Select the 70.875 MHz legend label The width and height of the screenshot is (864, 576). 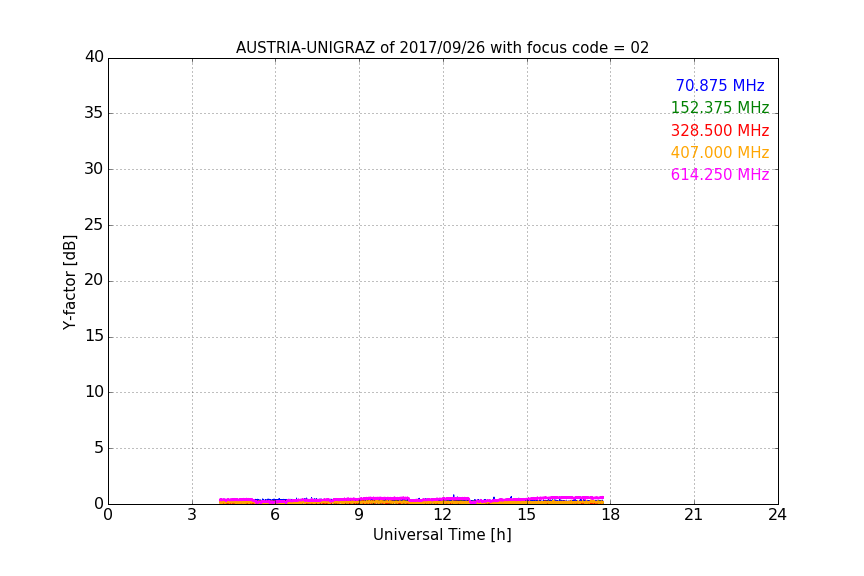(720, 85)
